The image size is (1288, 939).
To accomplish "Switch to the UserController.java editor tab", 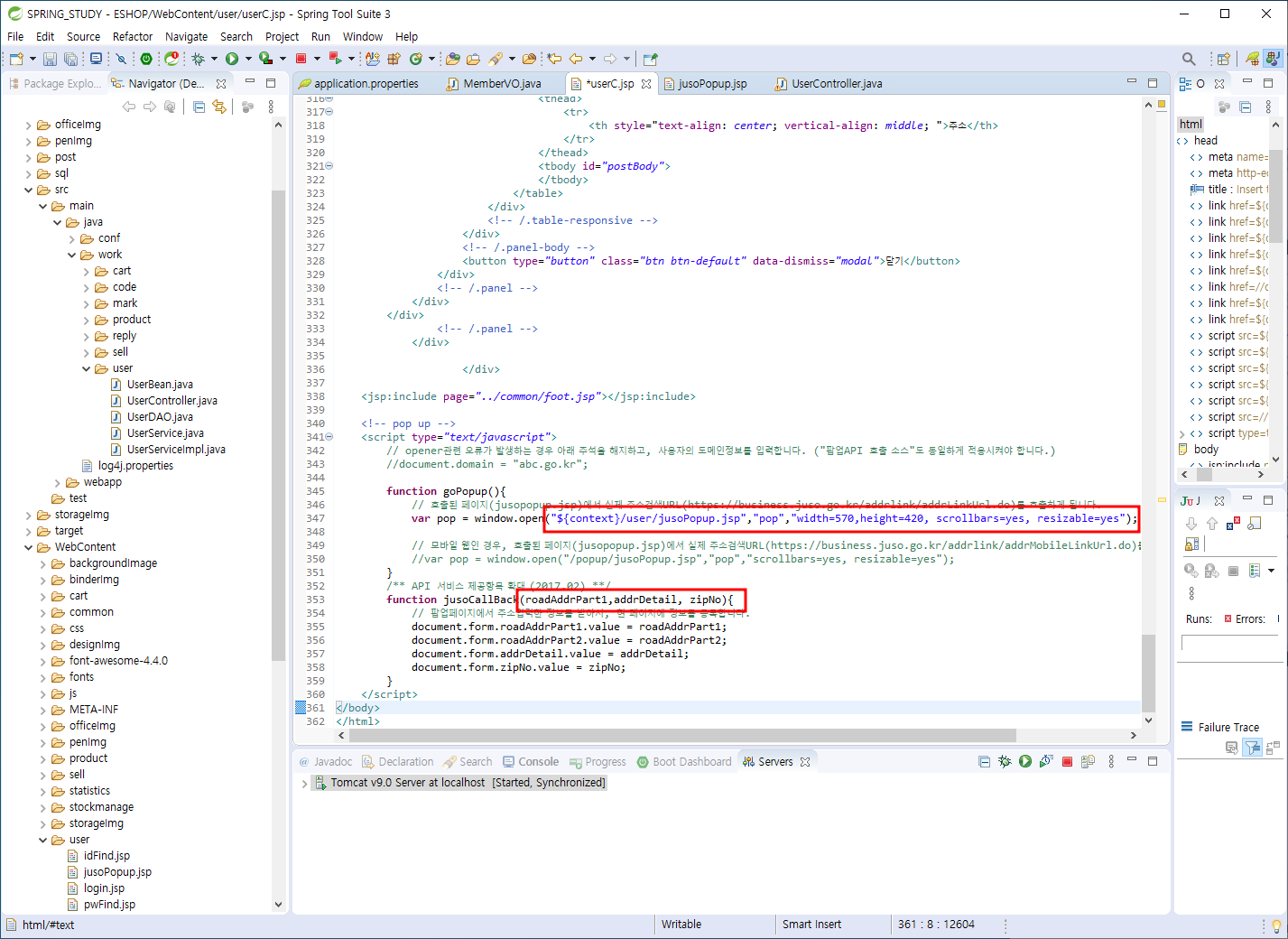I will [828, 84].
